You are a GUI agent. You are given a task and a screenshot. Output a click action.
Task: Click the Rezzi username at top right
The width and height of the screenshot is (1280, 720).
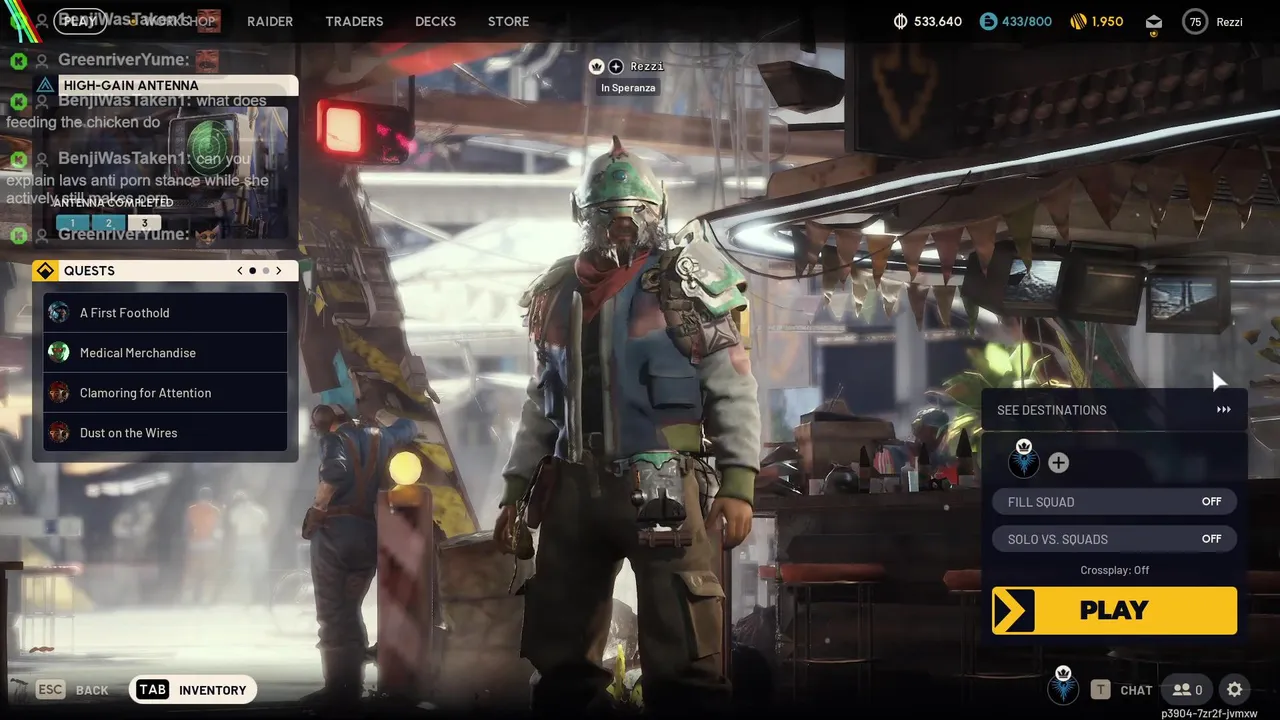1229,21
